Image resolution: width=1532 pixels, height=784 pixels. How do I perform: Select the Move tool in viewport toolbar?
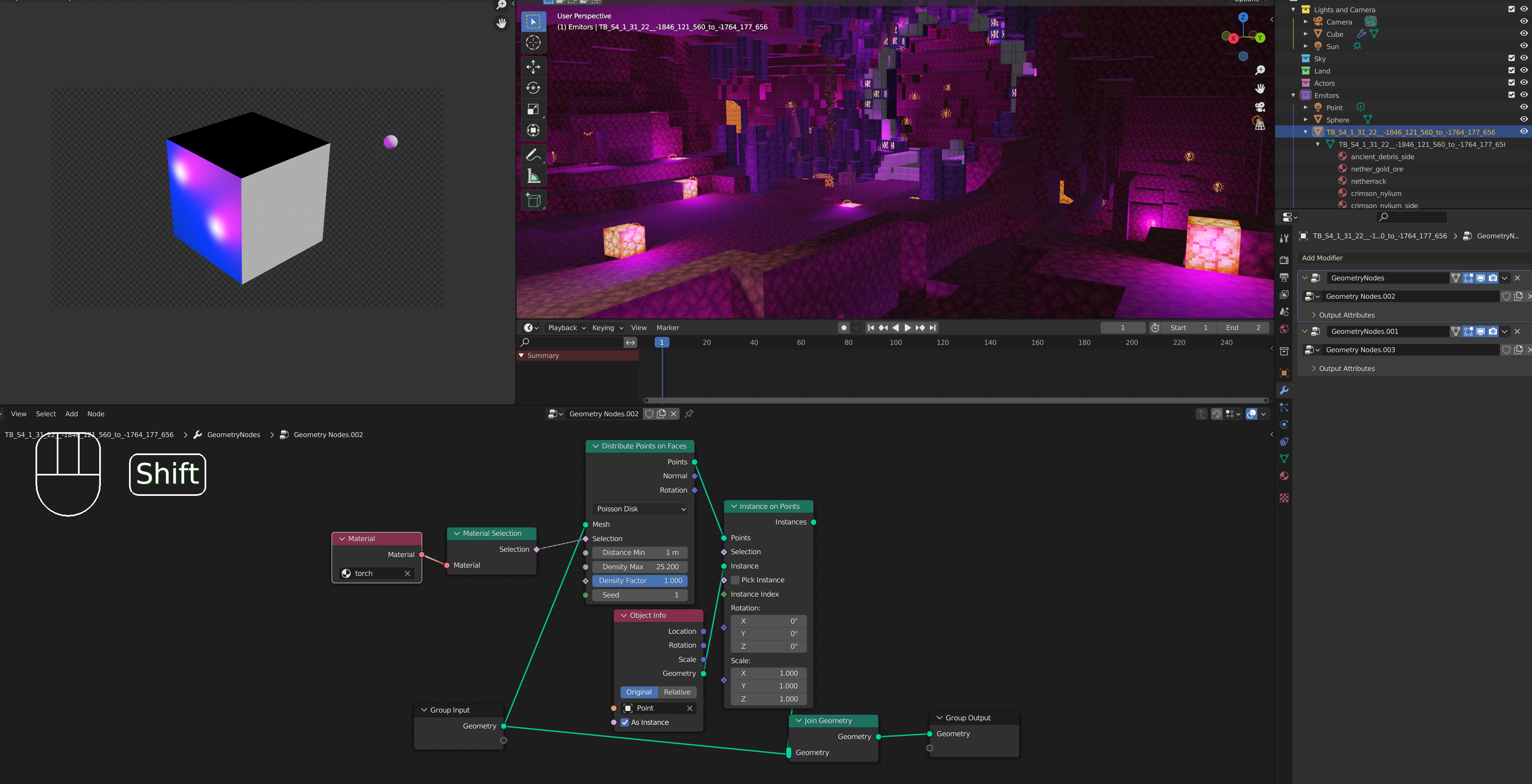click(533, 66)
